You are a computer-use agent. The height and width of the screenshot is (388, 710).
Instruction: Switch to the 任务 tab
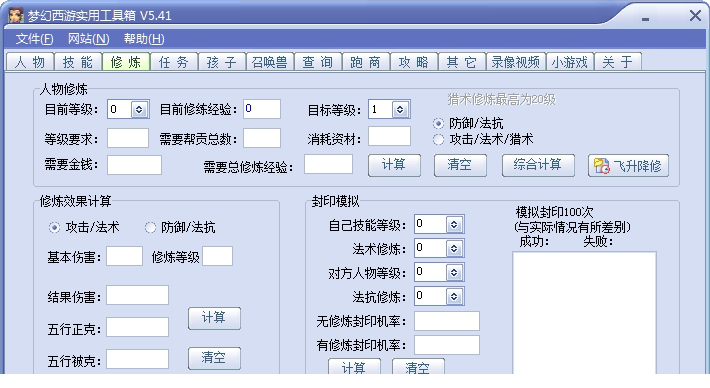(x=174, y=62)
